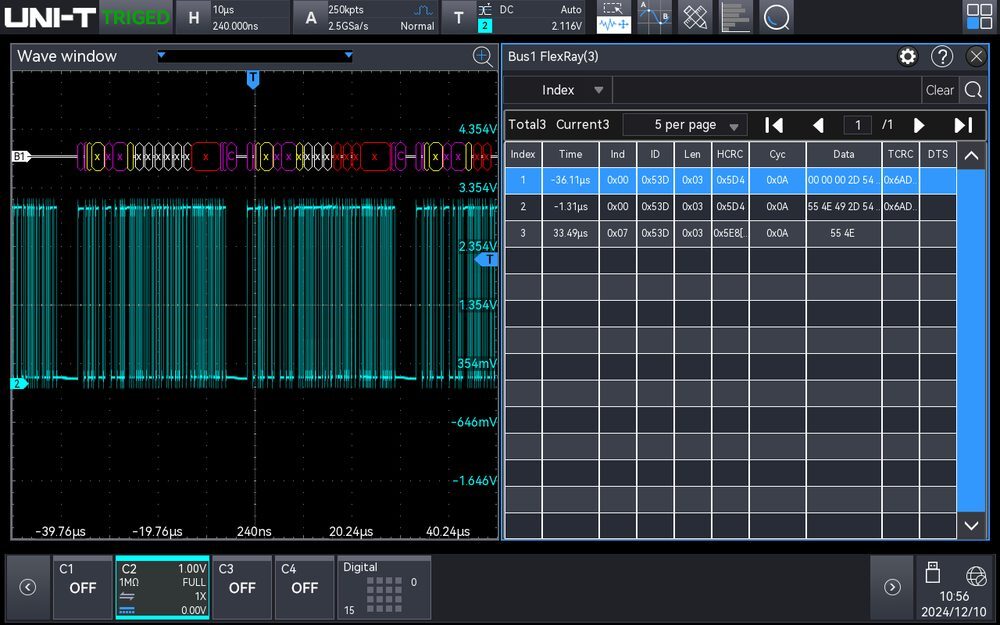Go to next page of decode results
This screenshot has width=1000, height=625.
pos(918,125)
